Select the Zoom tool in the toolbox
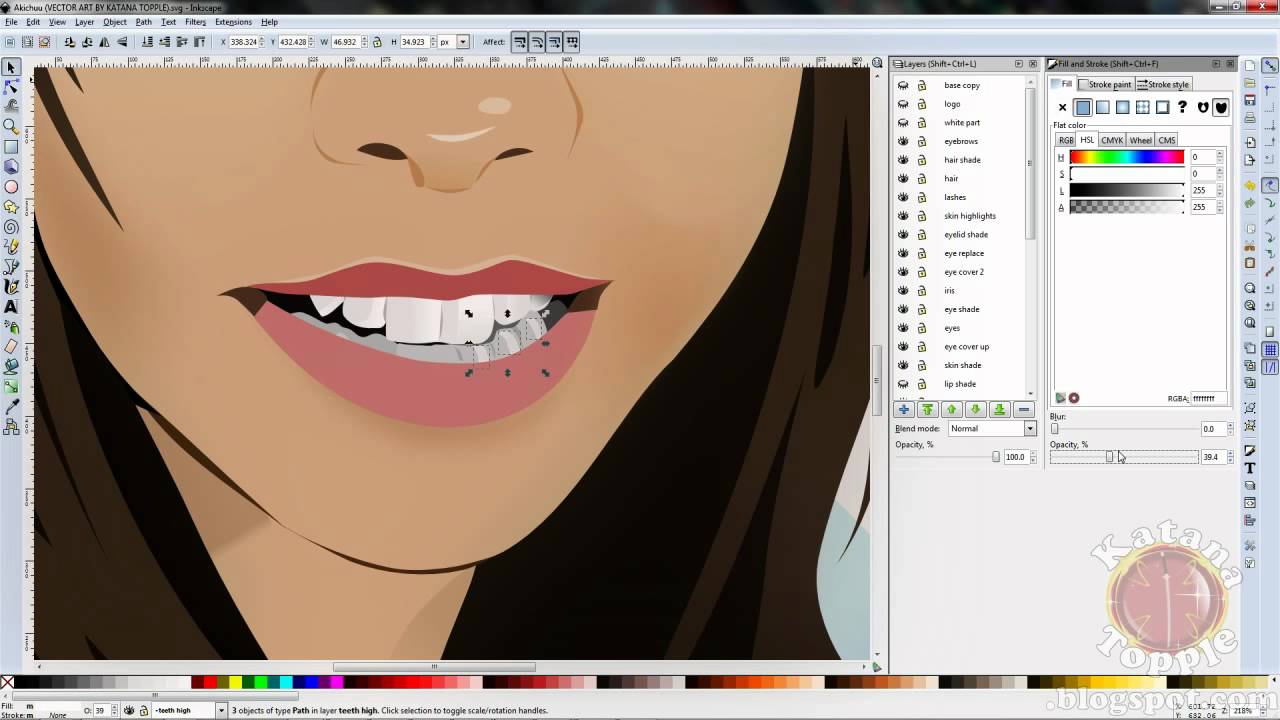Image resolution: width=1280 pixels, height=720 pixels. click(x=11, y=126)
